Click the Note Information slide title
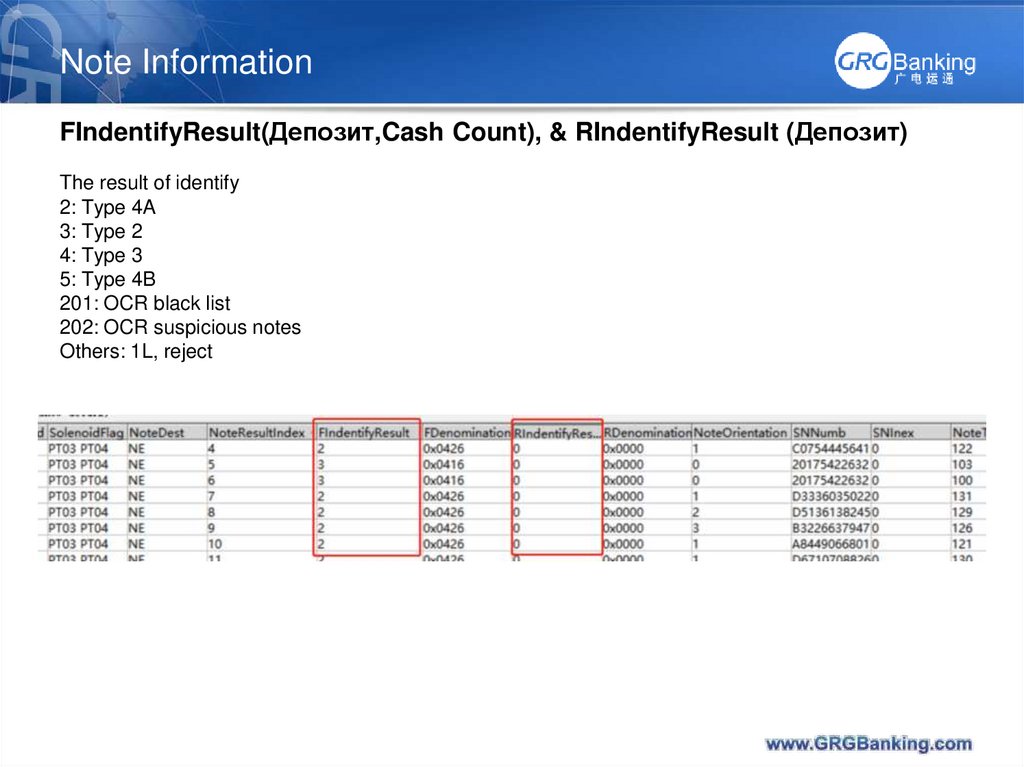Screen dimensions: 1024x767 186,62
